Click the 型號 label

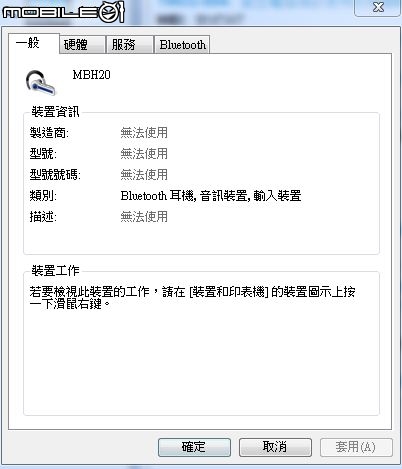pyautogui.click(x=43, y=154)
